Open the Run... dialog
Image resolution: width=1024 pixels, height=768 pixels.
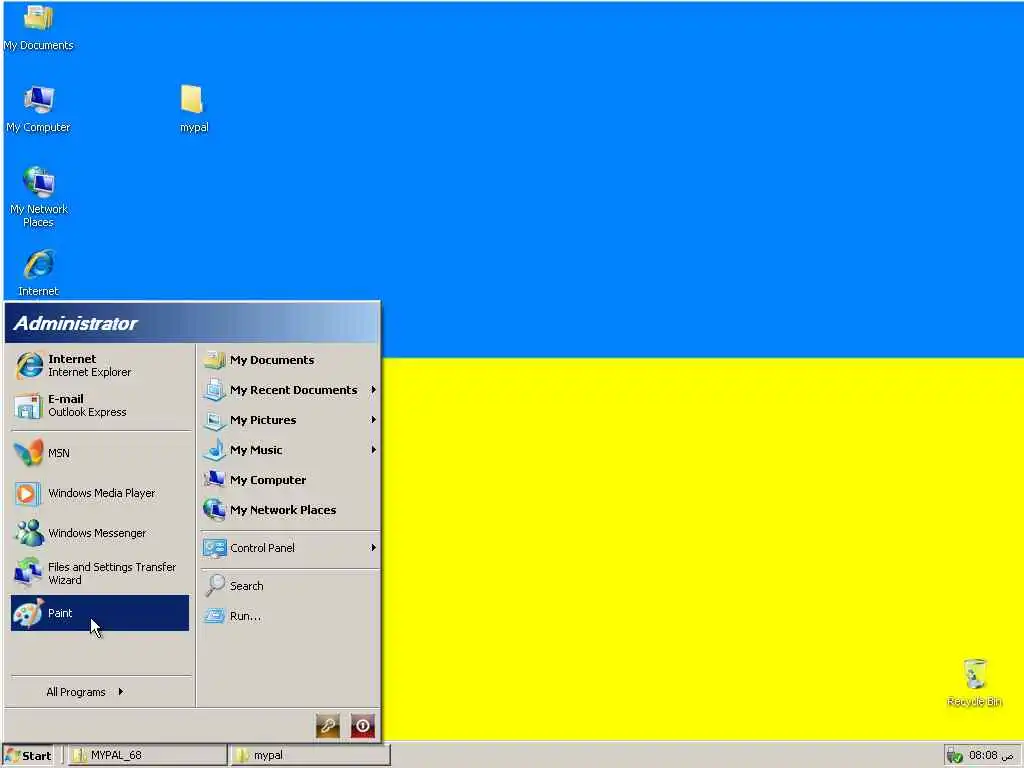click(289, 616)
